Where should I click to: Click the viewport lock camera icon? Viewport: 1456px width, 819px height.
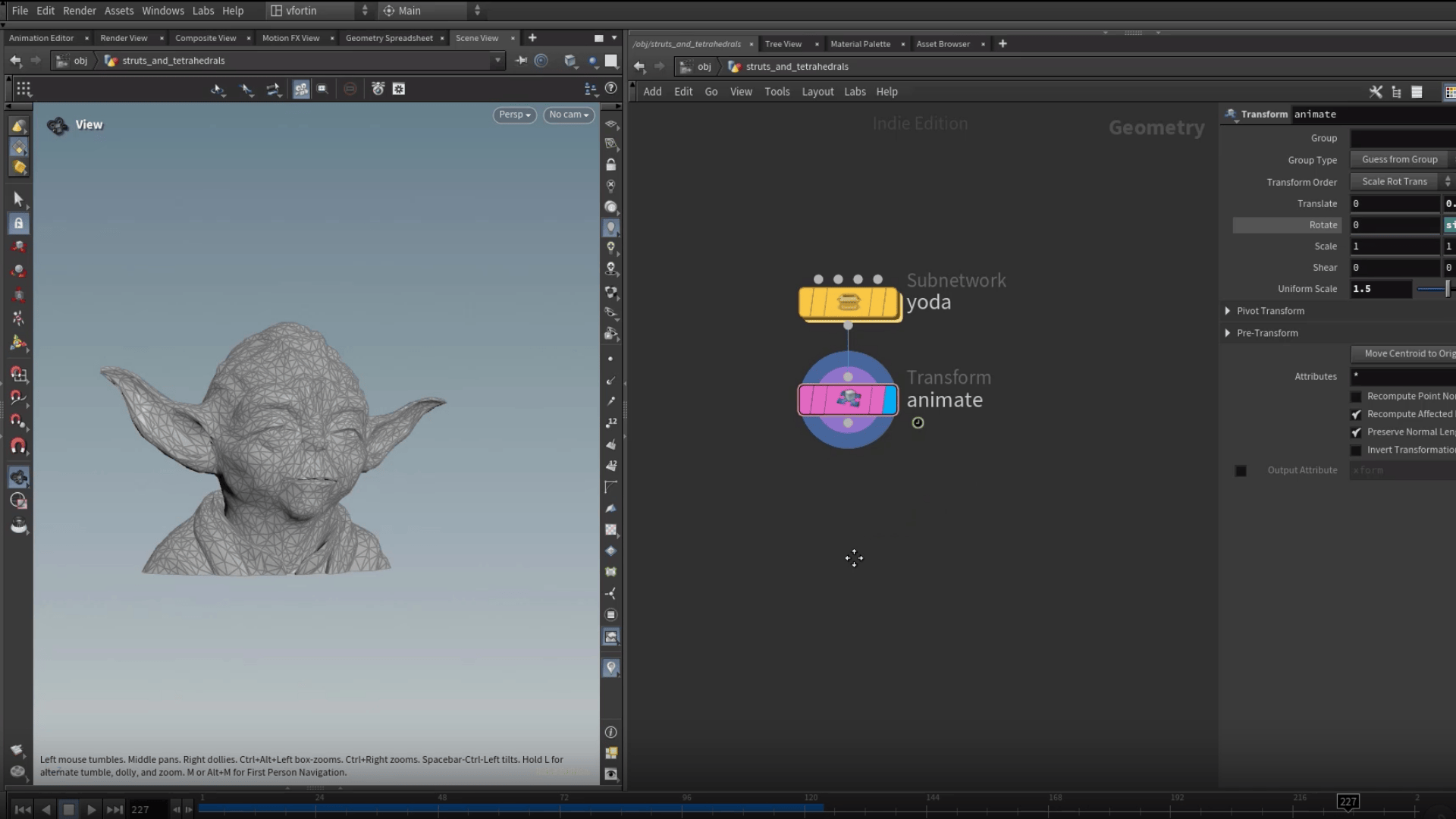tap(610, 165)
